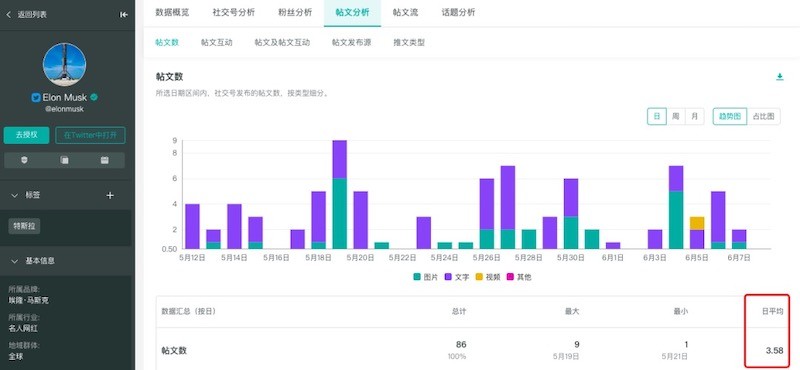
Task: Select the 帖文数 sub-tab
Action: [167, 43]
